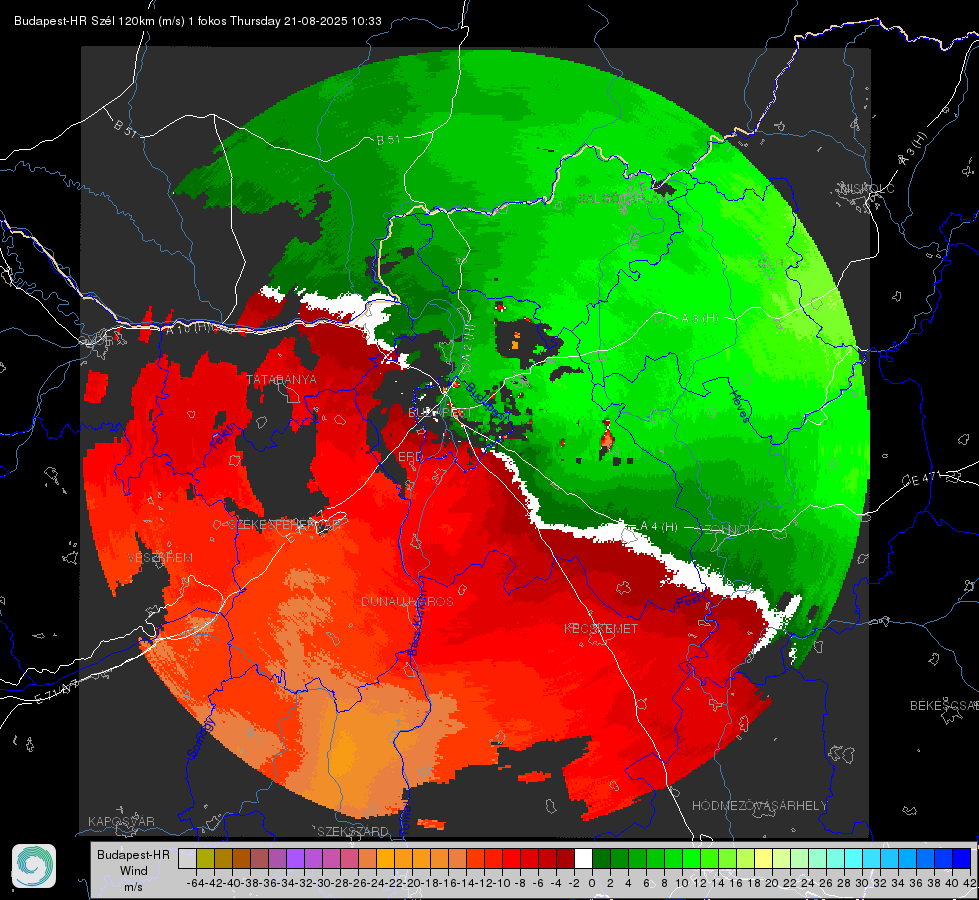Screen dimensions: 979x900
Task: Click the SZEKSZARD city label
Action: 353,831
